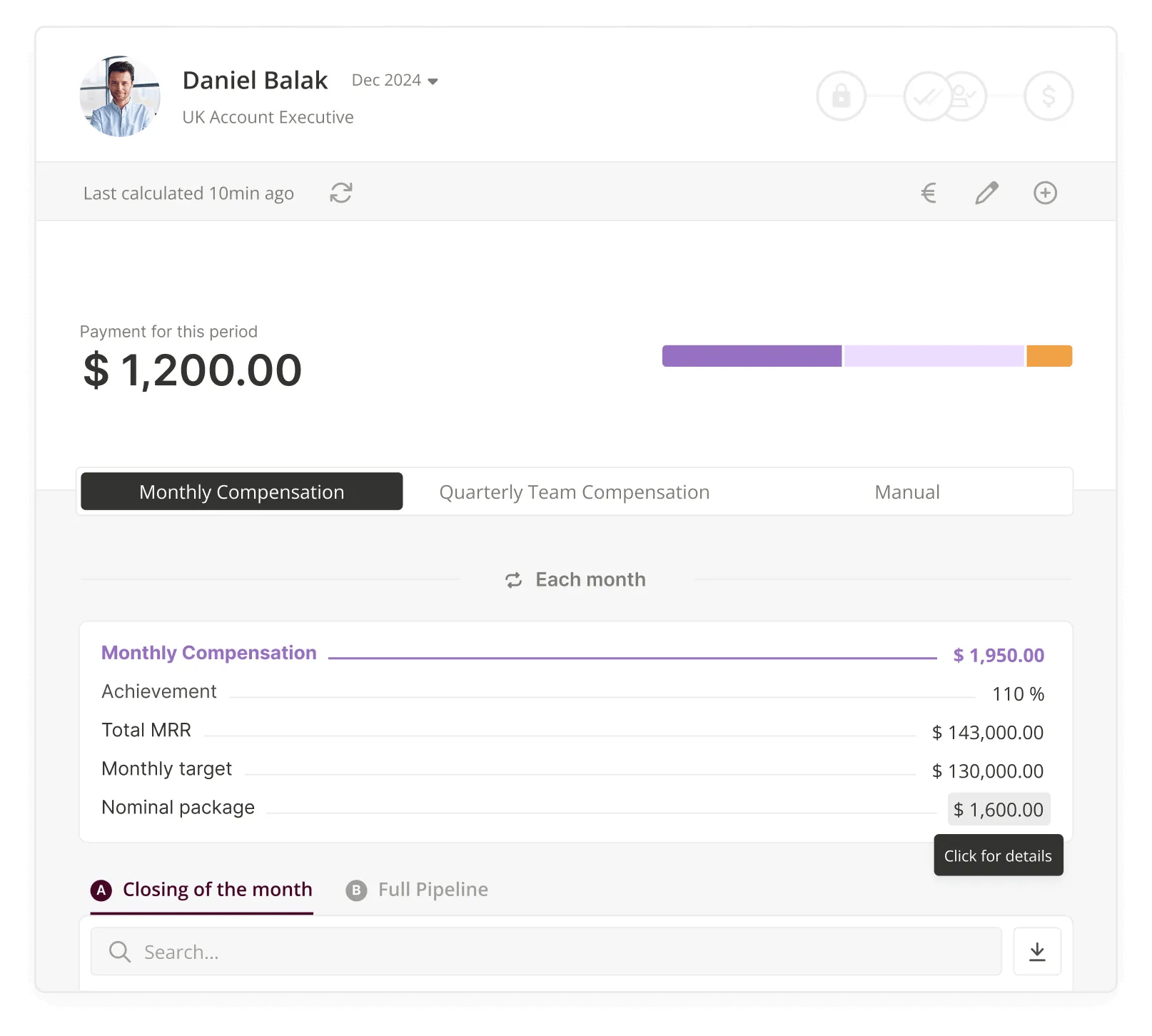Click the pencil edit icon
The image size is (1152, 1036).
[986, 193]
